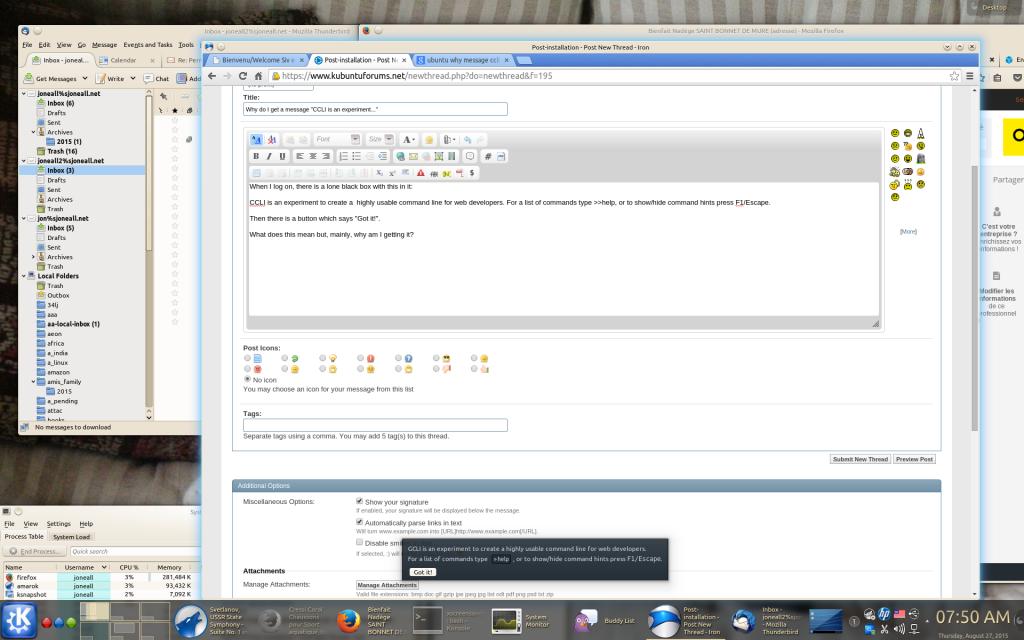This screenshot has width=1024, height=640.
Task: Click the Bold formatting icon in editor
Action: pyautogui.click(x=256, y=156)
